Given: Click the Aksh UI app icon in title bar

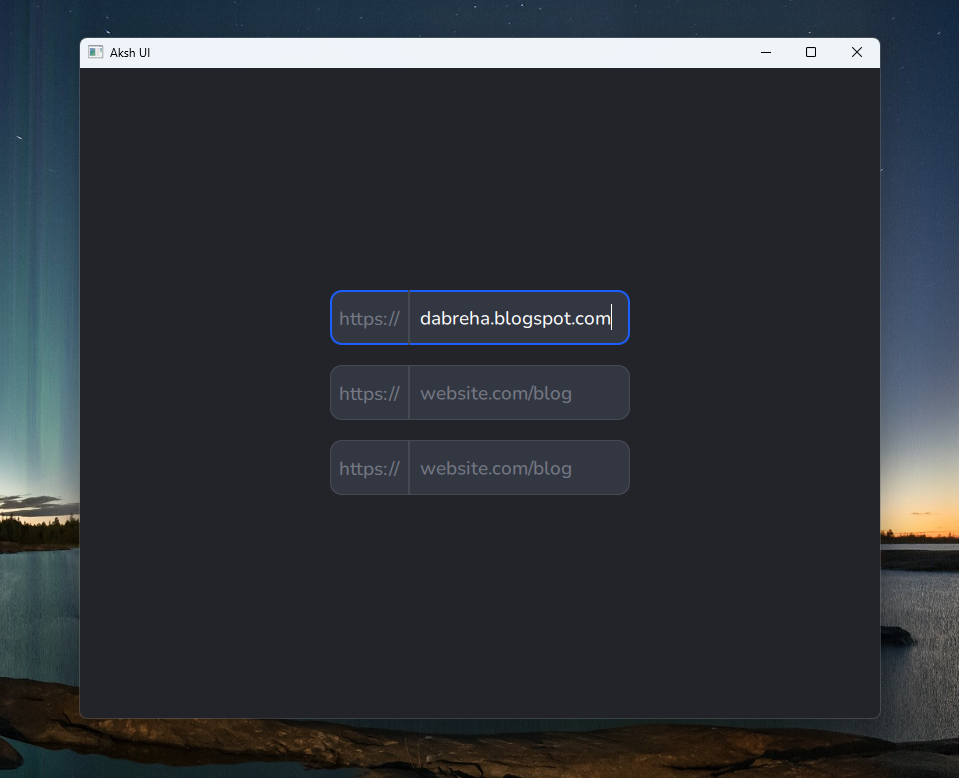Looking at the screenshot, I should [95, 52].
